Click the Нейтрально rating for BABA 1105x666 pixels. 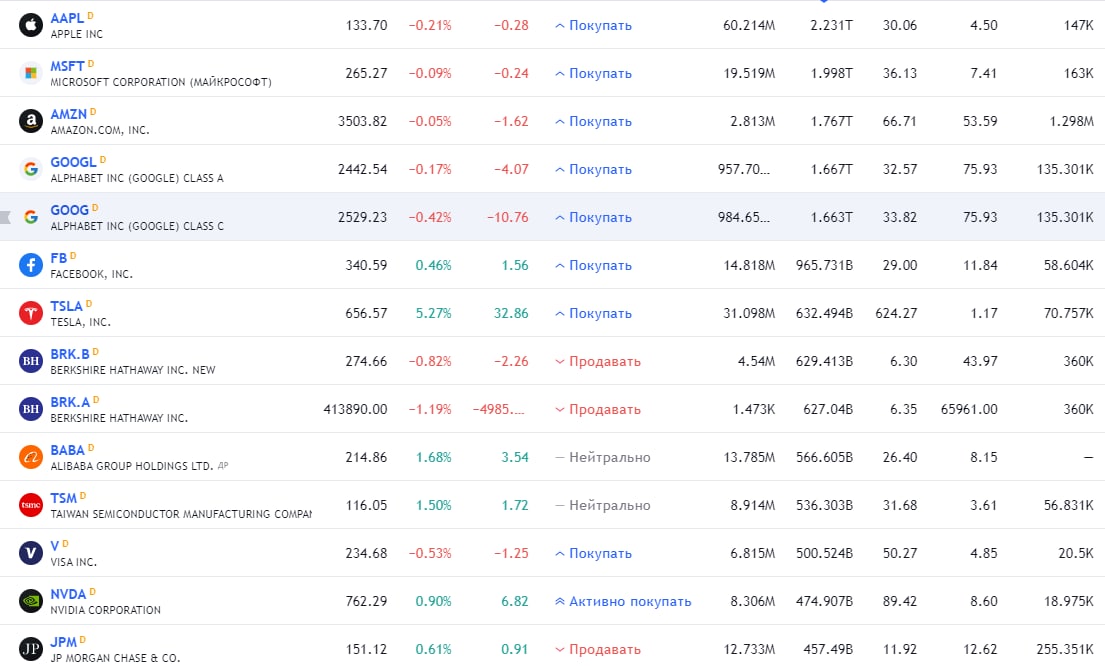click(x=603, y=457)
